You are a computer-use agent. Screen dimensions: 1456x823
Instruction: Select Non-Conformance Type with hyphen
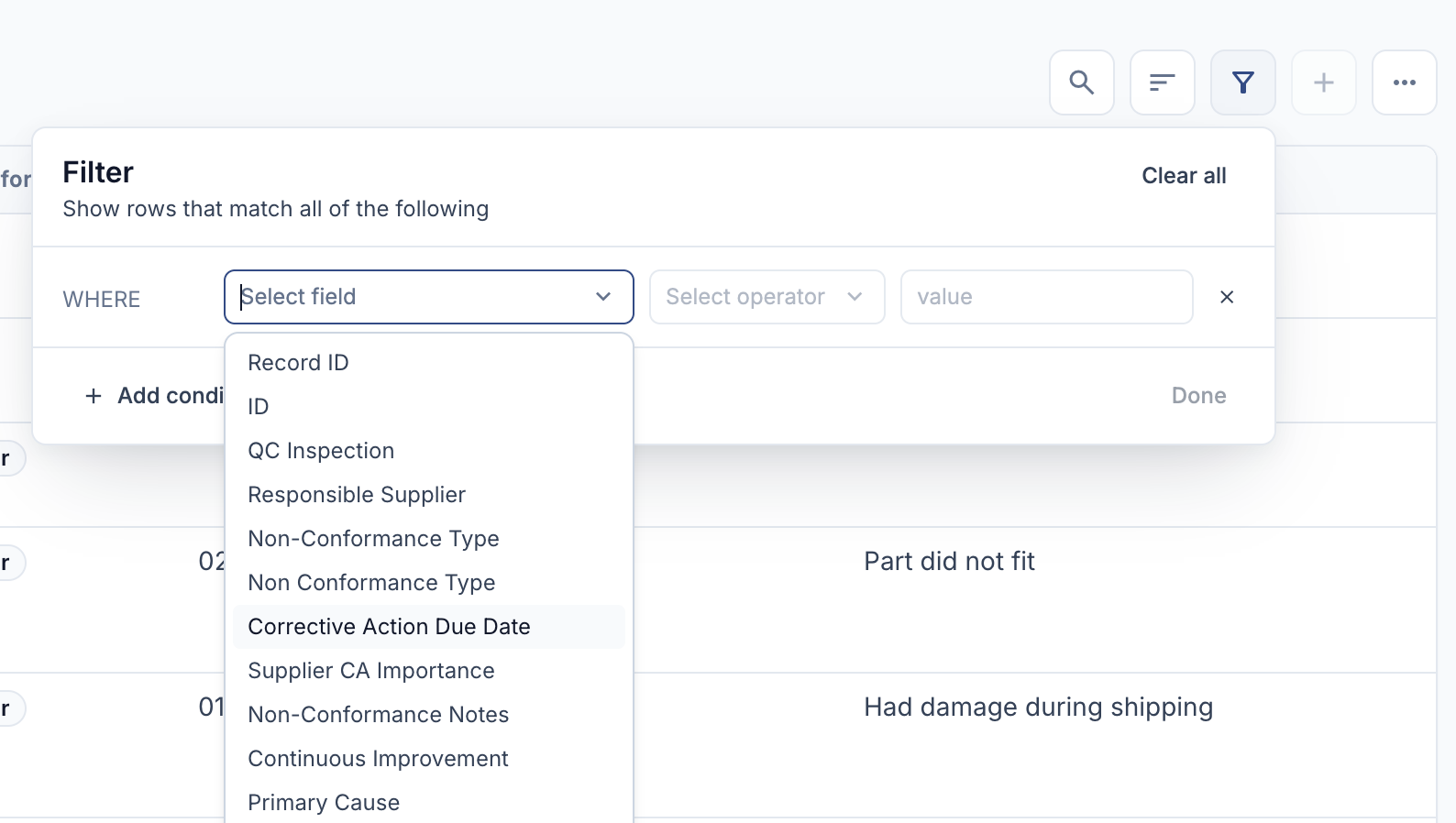[x=429, y=539]
